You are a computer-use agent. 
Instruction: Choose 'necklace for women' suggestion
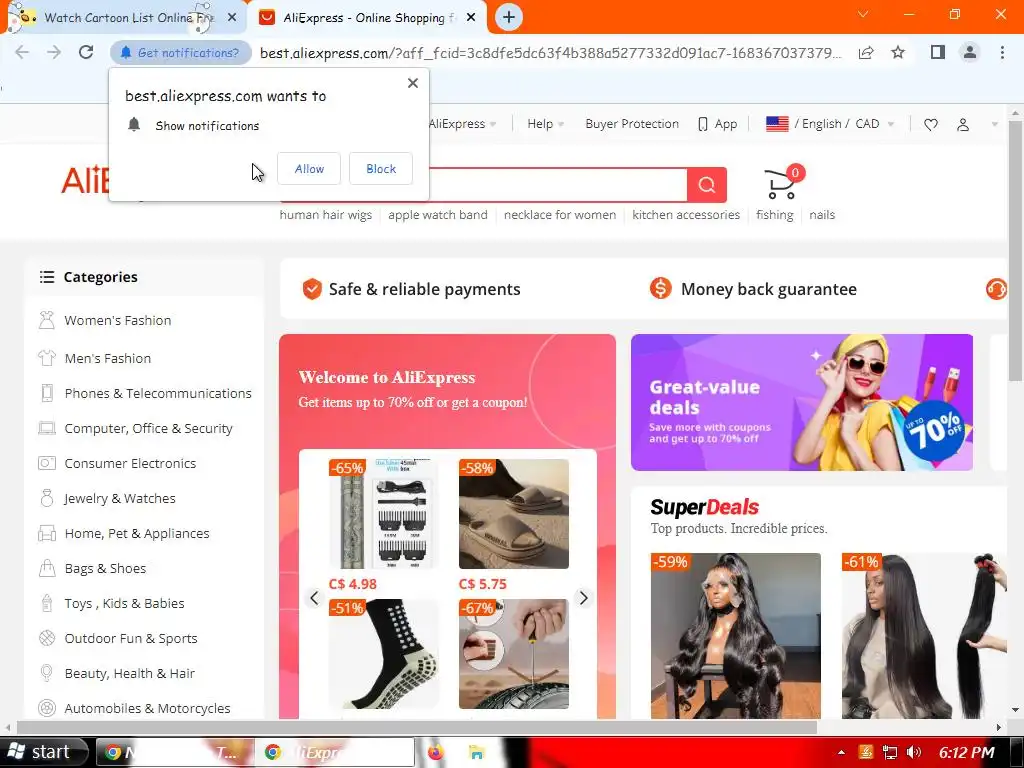click(x=560, y=215)
